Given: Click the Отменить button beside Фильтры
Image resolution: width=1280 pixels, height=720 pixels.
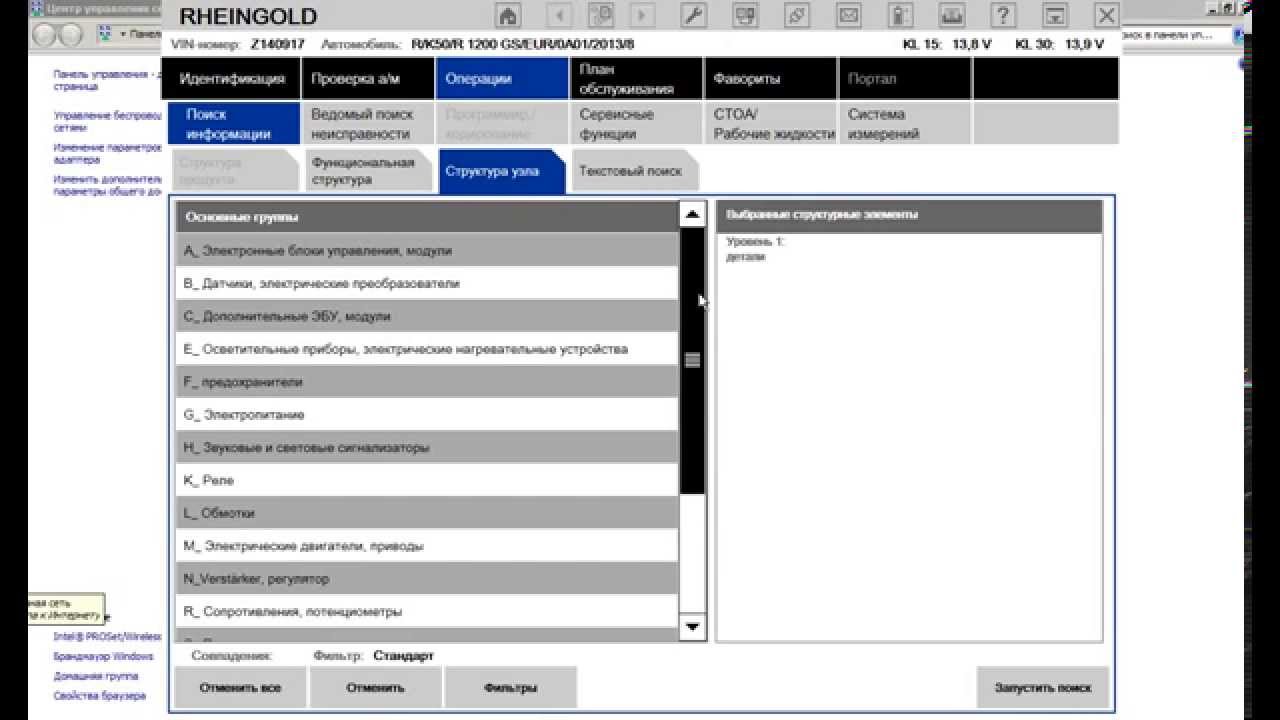Looking at the screenshot, I should [375, 687].
